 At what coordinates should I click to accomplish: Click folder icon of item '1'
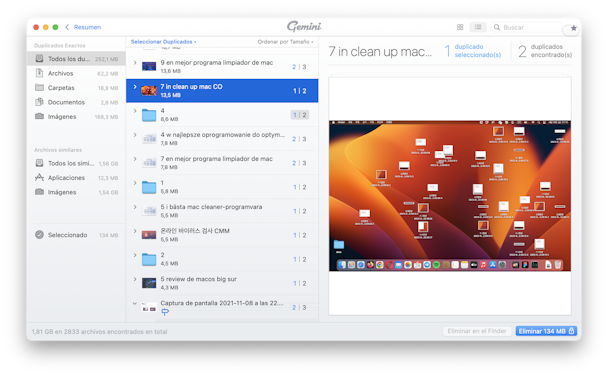pos(149,187)
